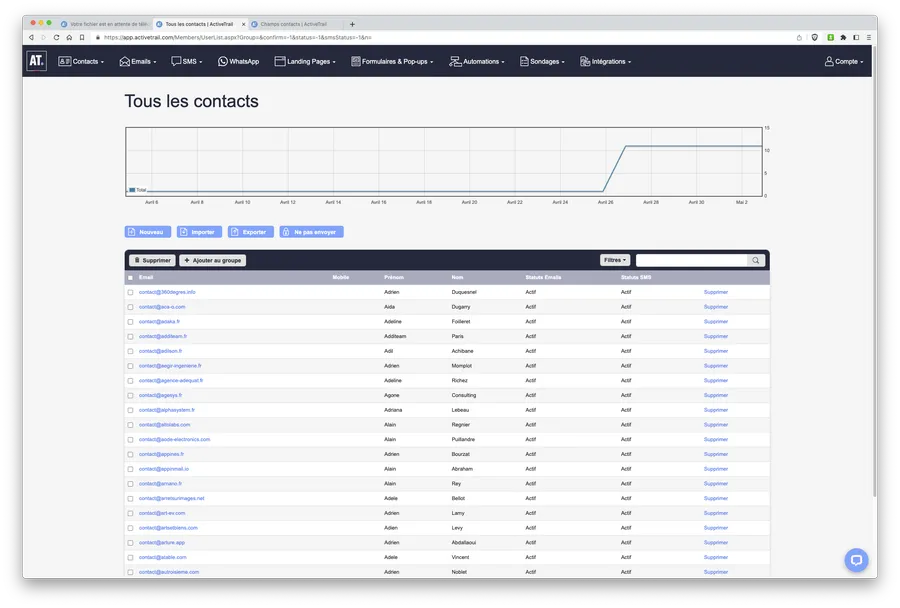Viewport: 900px width, 608px height.
Task: Close the Tous les contacts browser tab
Action: pos(243,24)
